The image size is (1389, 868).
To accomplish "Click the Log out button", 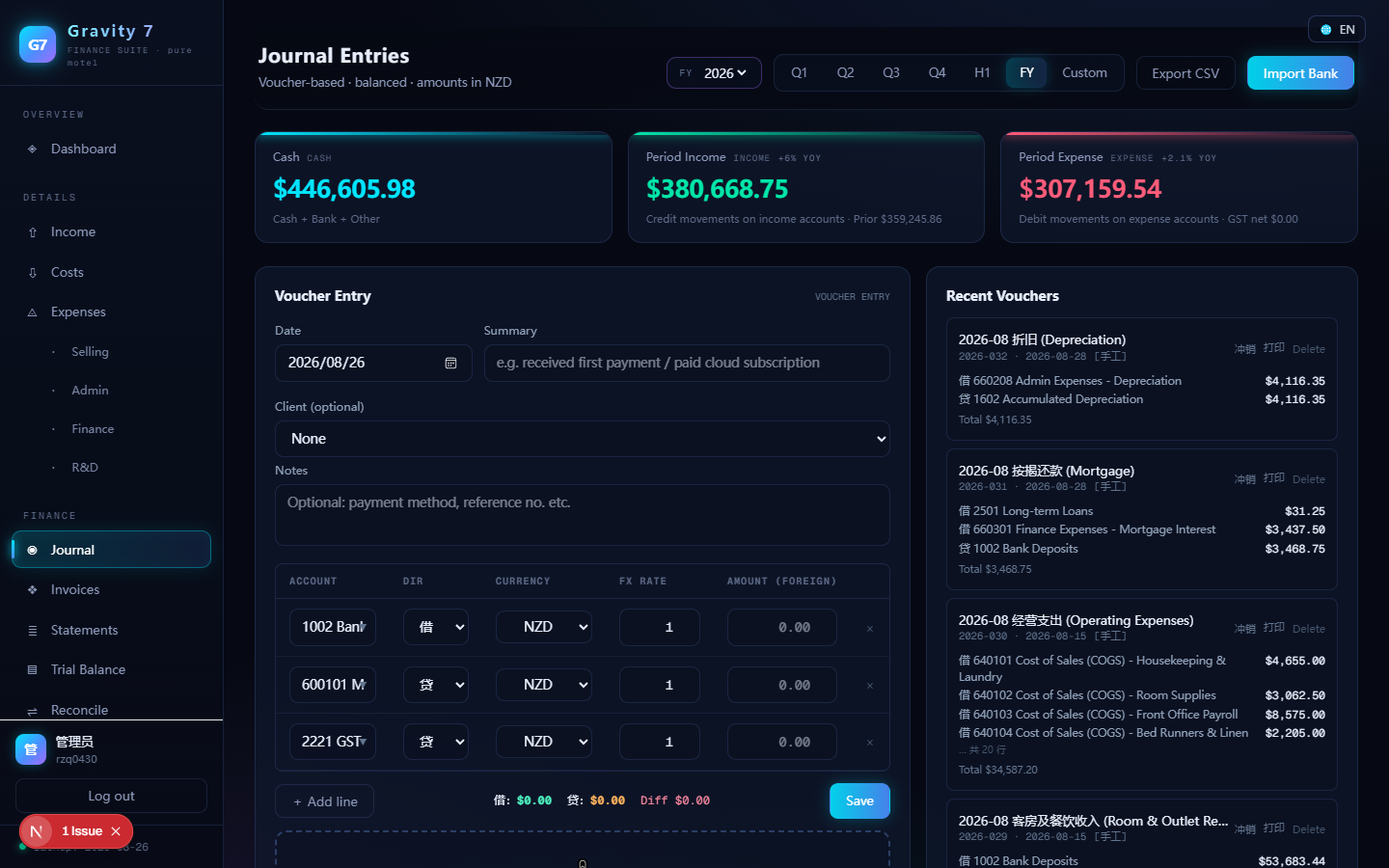I will 111,796.
